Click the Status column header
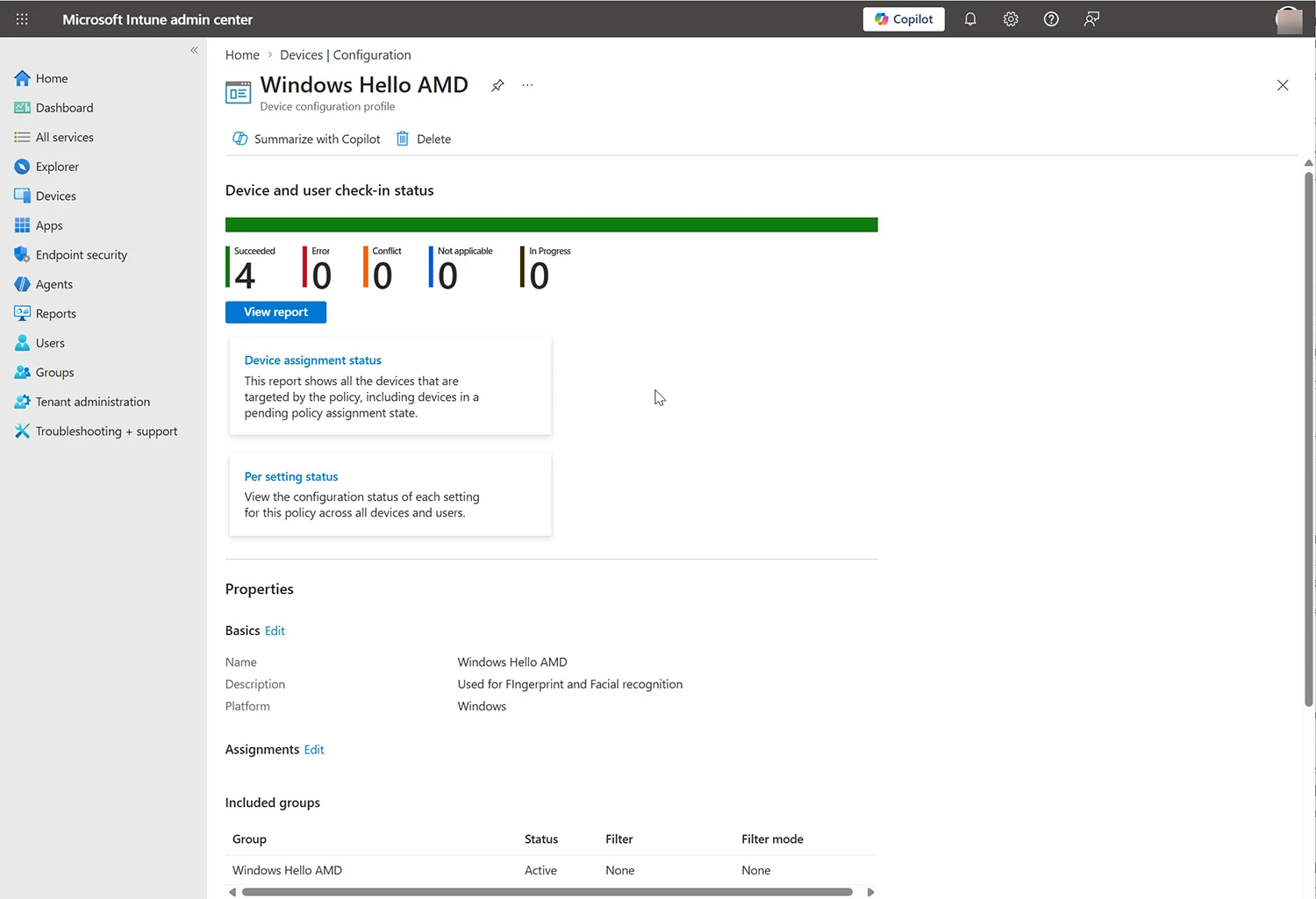This screenshot has width=1316, height=899. click(x=541, y=839)
